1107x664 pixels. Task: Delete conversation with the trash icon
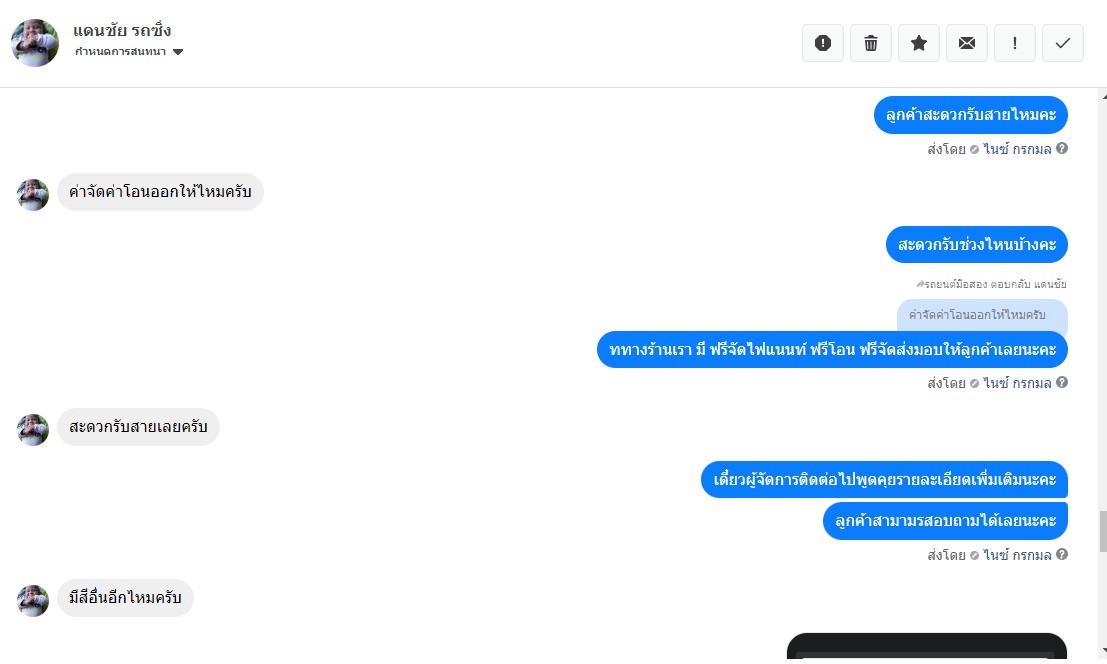click(x=870, y=43)
